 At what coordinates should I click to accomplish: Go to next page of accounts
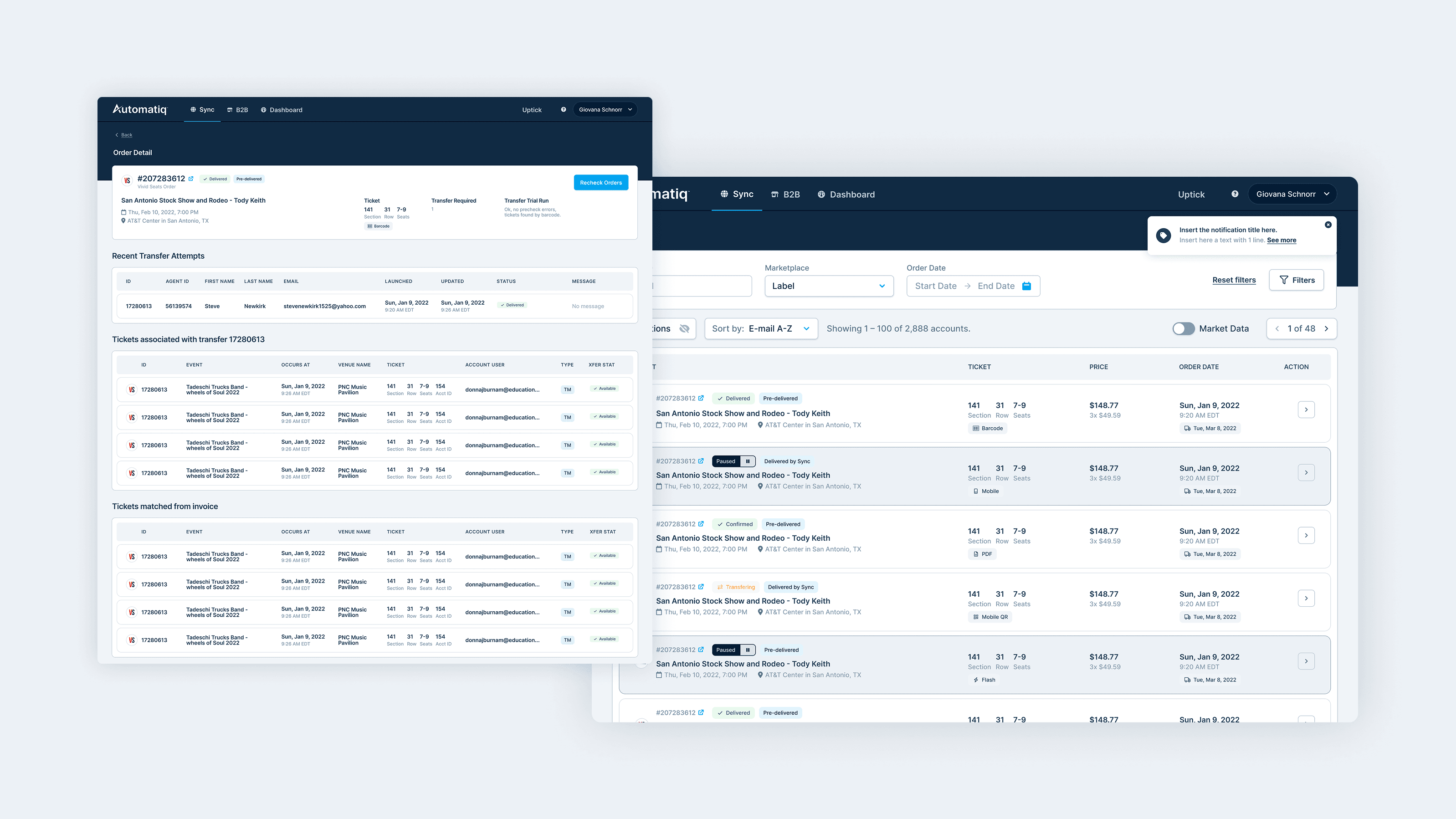pos(1326,328)
